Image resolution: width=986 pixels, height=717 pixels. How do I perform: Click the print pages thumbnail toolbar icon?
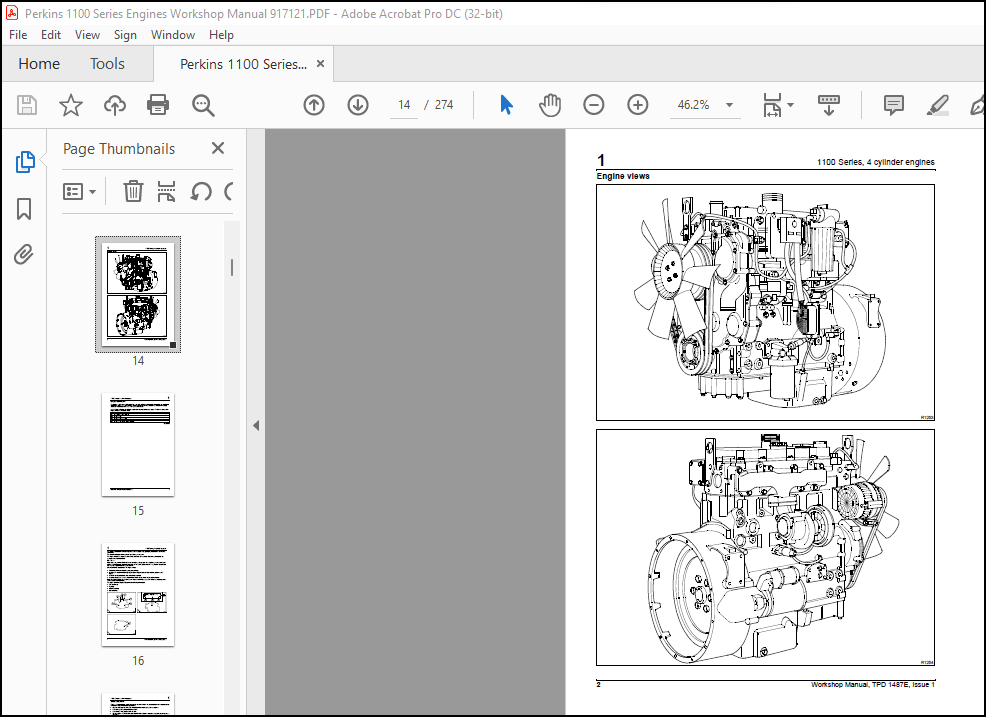coord(166,191)
